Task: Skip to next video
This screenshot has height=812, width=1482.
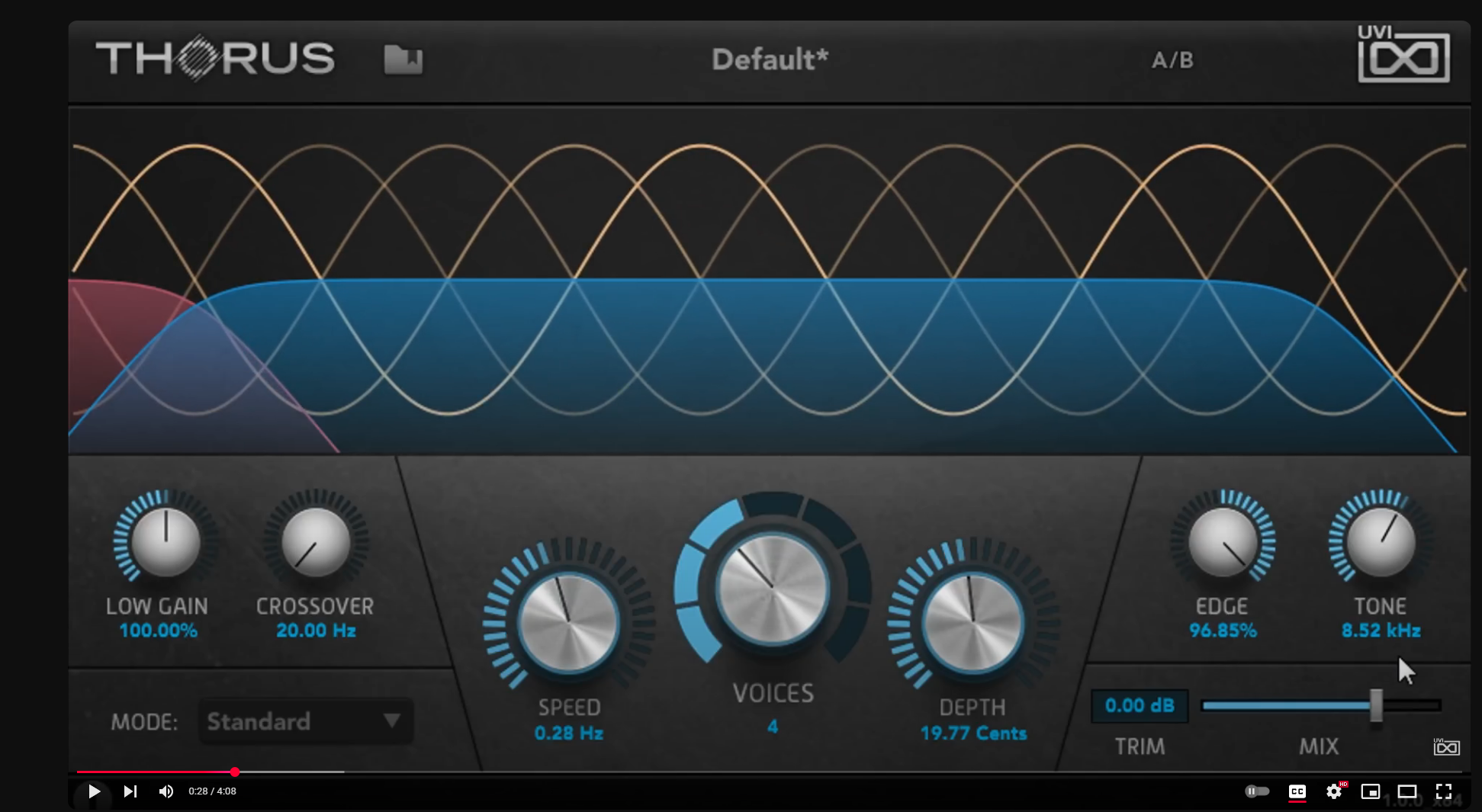Action: point(130,791)
